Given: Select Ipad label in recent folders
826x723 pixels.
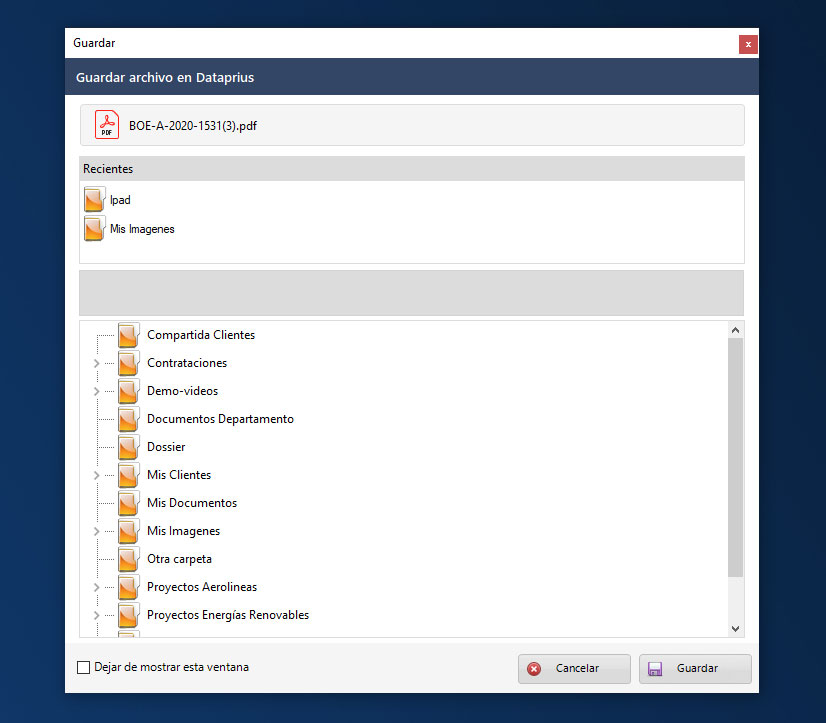Looking at the screenshot, I should point(120,200).
